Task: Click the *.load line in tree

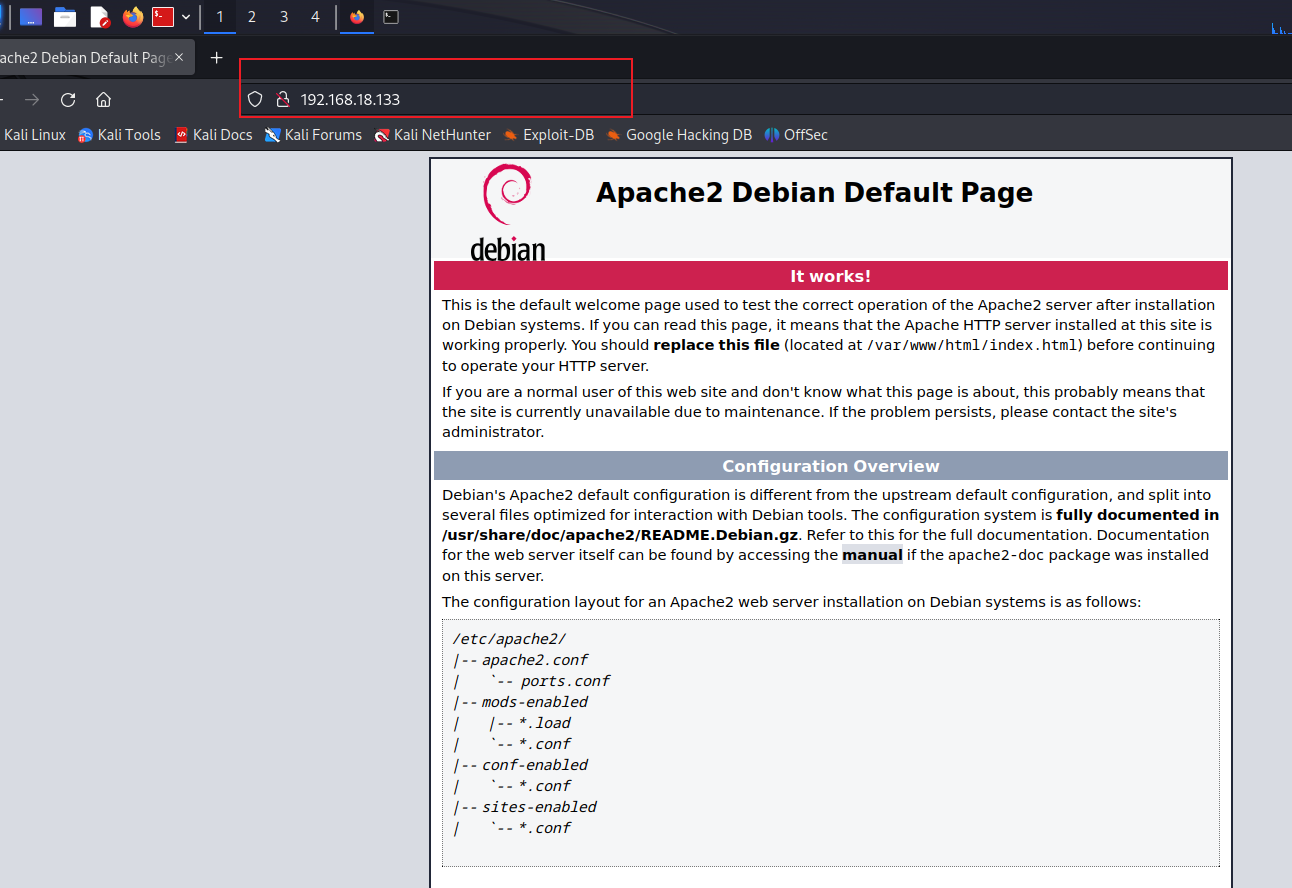Action: click(x=544, y=723)
